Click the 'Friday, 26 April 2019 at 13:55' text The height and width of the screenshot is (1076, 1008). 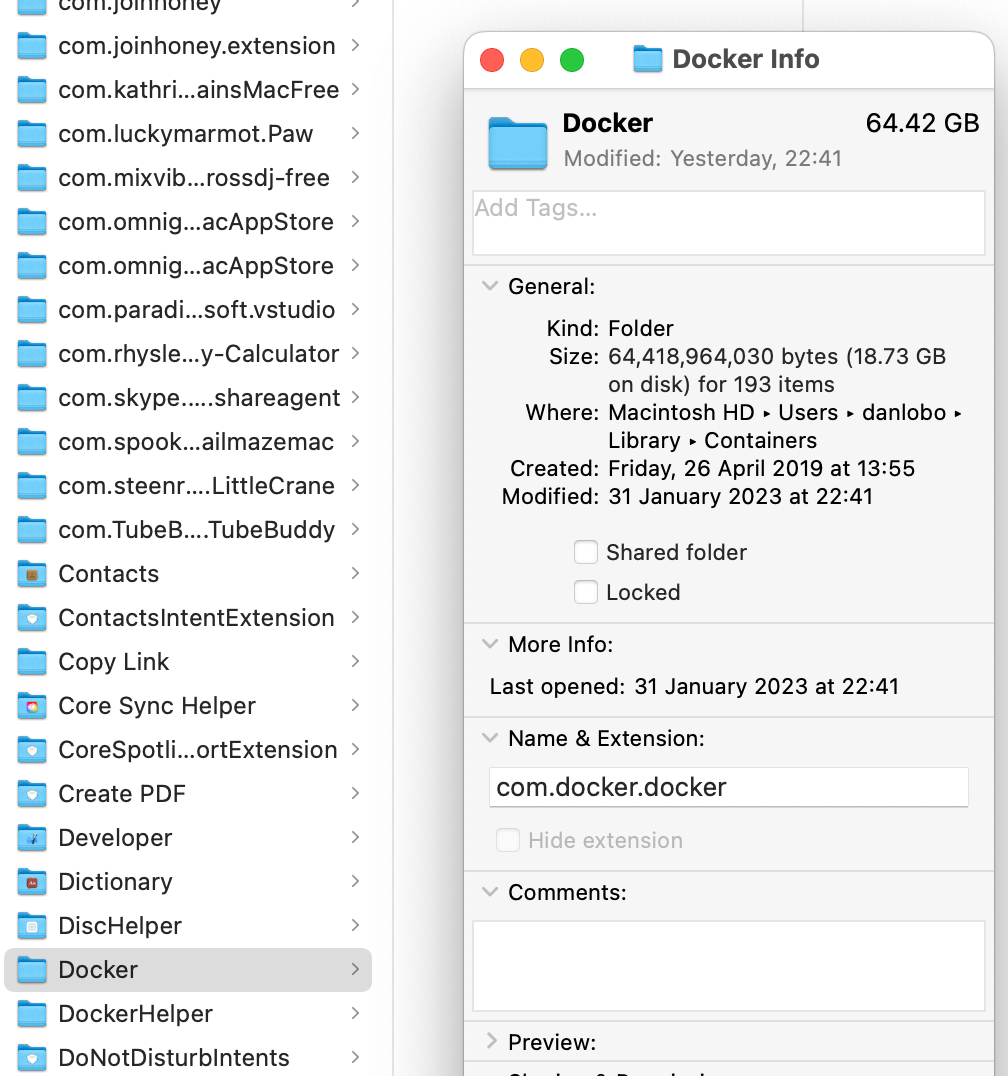coord(762,469)
